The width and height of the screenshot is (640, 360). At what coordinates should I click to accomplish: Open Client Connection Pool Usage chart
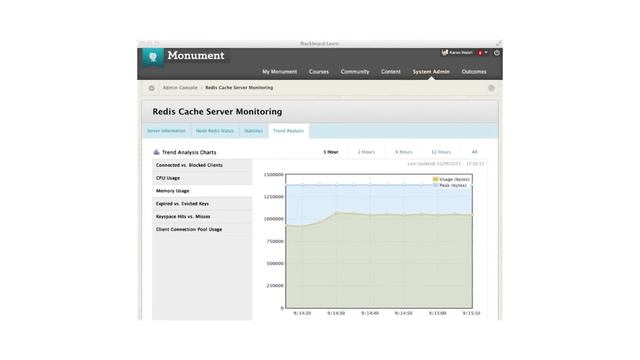tap(202, 229)
